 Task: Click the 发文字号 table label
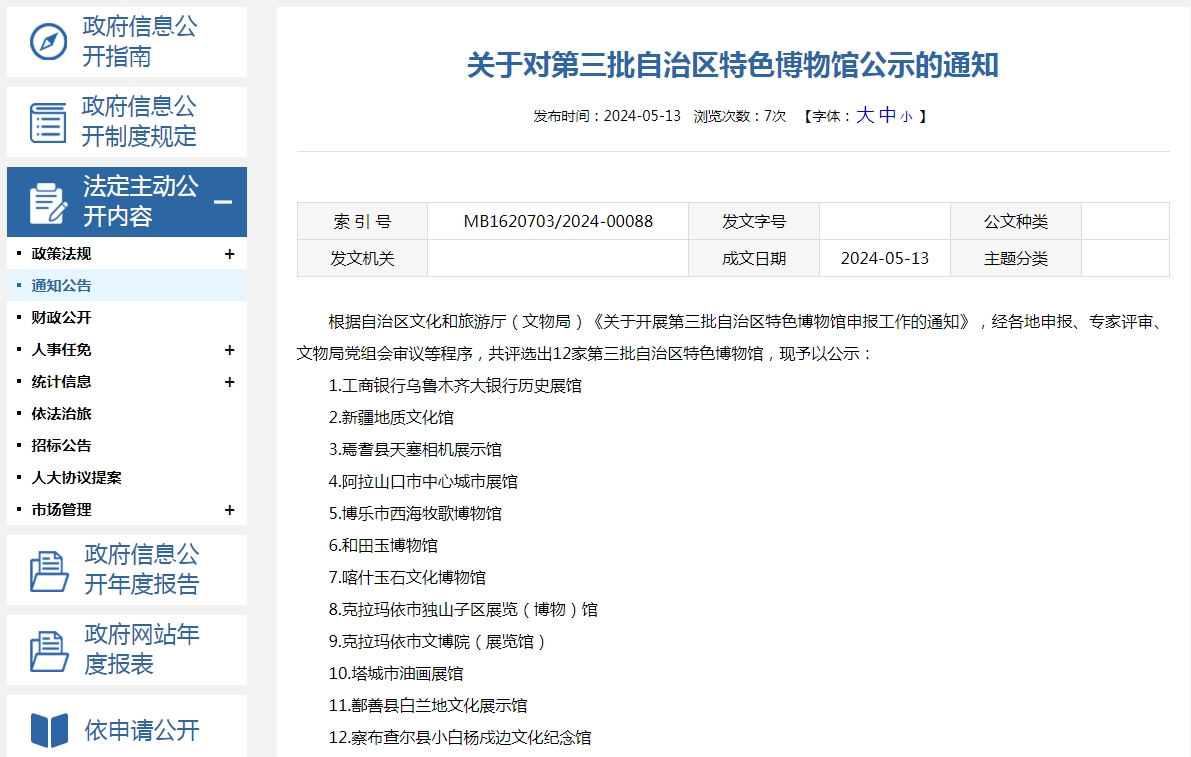tap(753, 222)
